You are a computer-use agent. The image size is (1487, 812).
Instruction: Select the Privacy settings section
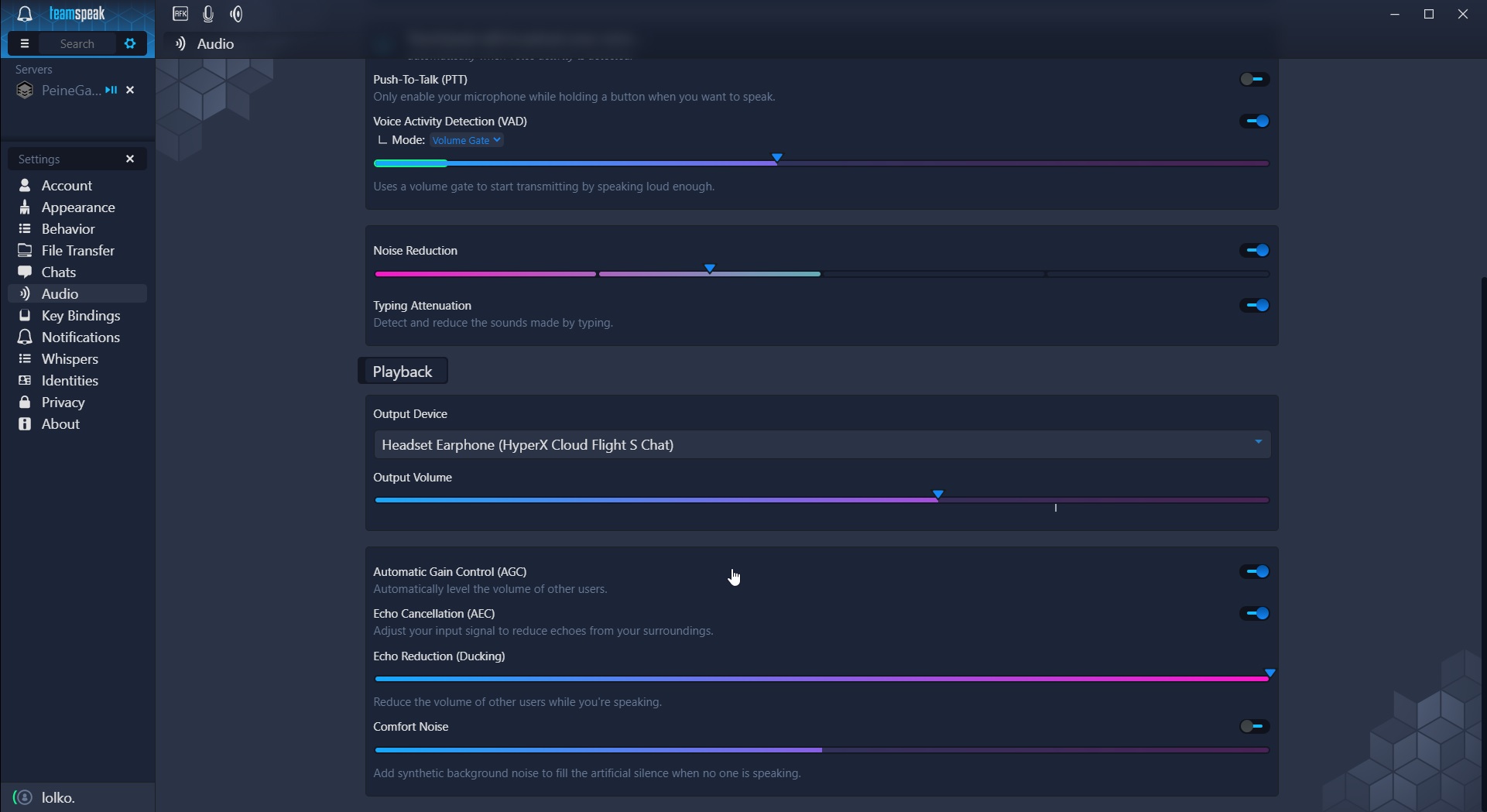pos(63,403)
